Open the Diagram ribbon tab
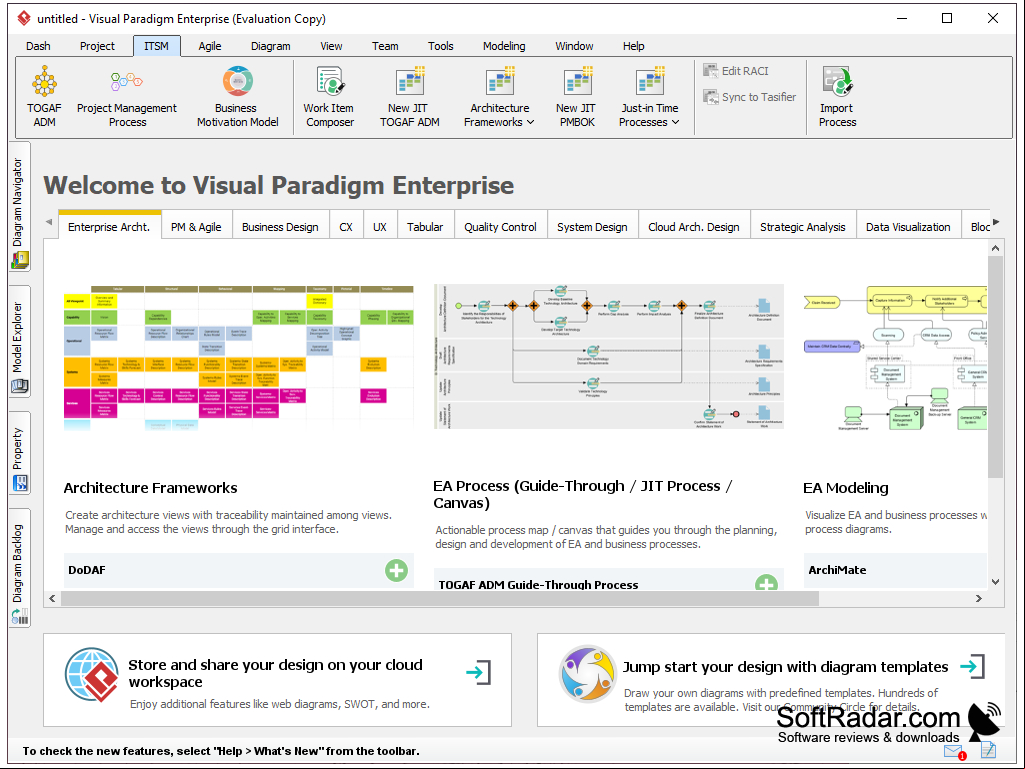The width and height of the screenshot is (1025, 769). tap(271, 46)
